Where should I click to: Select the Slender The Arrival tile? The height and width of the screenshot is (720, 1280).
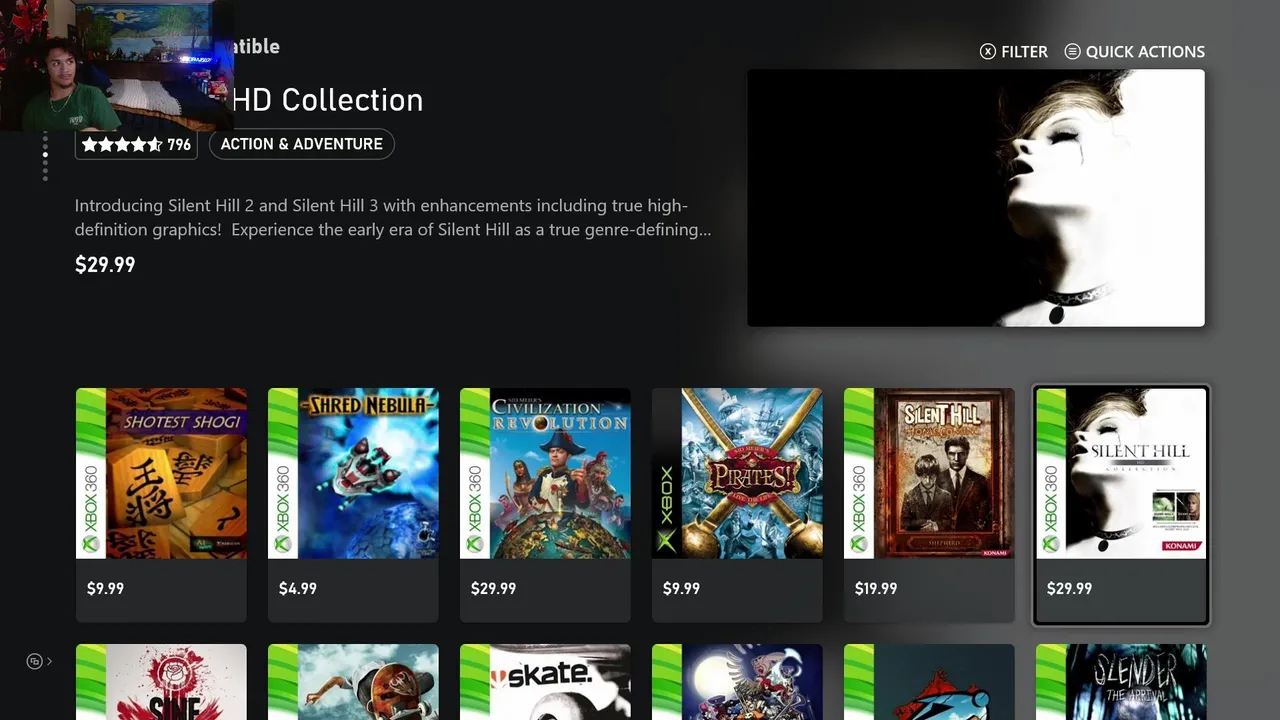point(1121,682)
